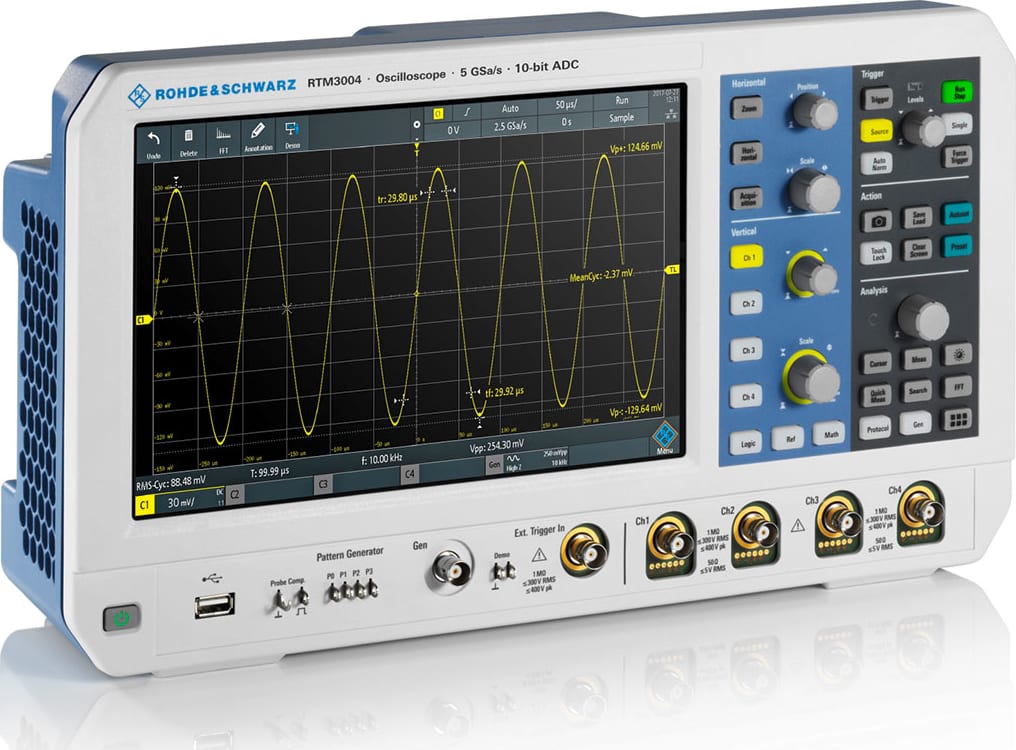1016x750 pixels.
Task: Tap the C1 trigger source badge
Action: 438,113
